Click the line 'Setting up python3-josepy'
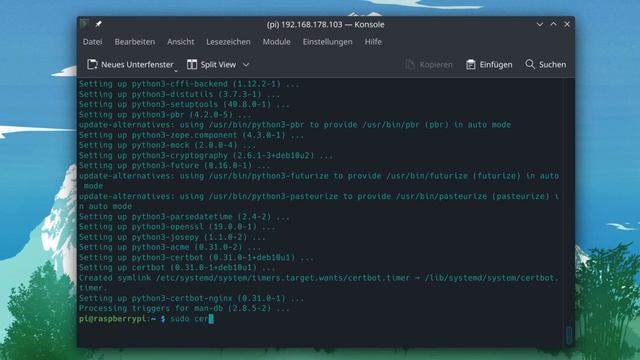Screen dimensions: 640x360 click(x=172, y=237)
